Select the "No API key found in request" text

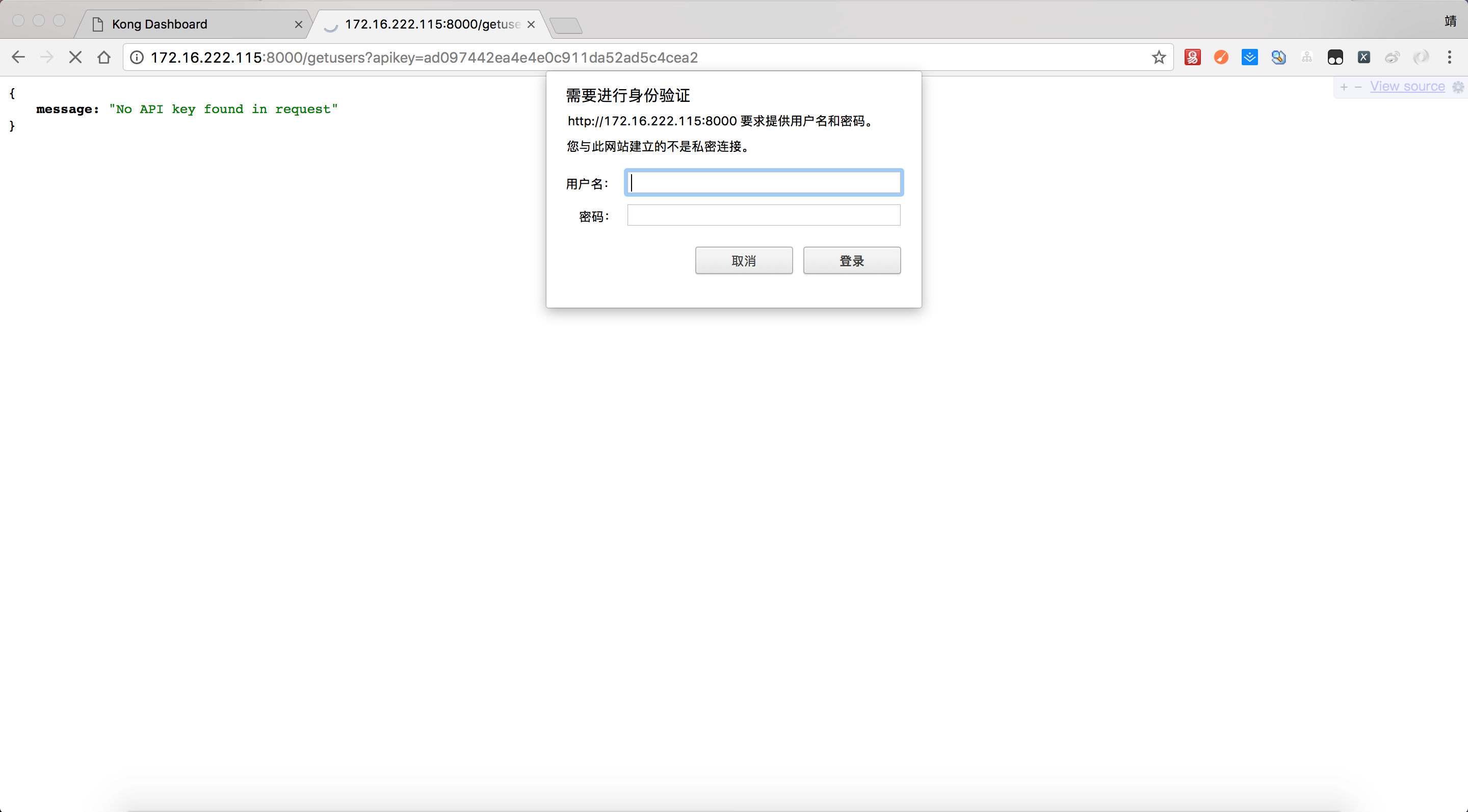click(223, 109)
